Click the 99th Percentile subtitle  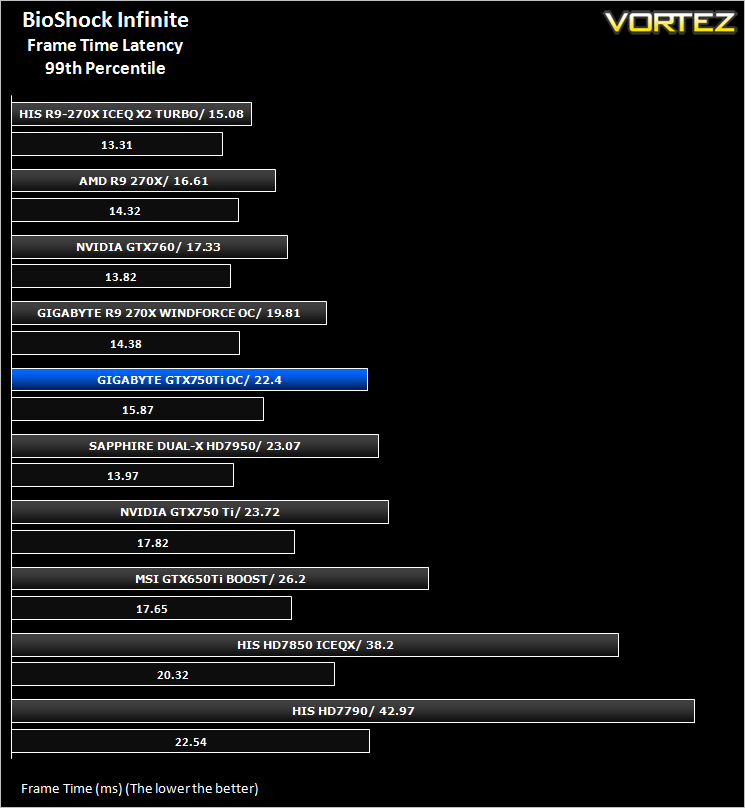105,68
